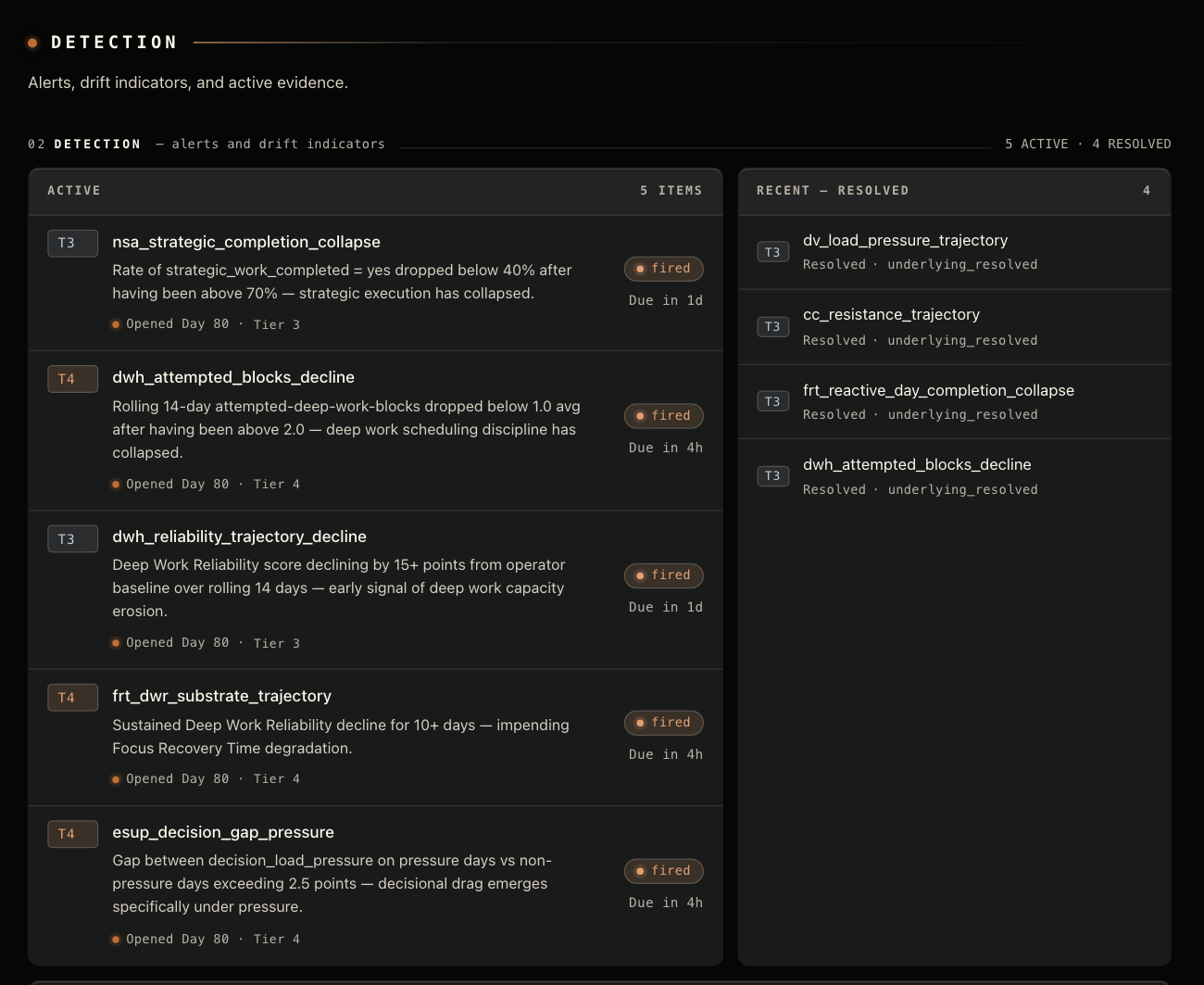This screenshot has width=1204, height=985.
Task: Click 'Due in 4h' under active dwh_attempted_blocks_decline
Action: pyautogui.click(x=666, y=448)
